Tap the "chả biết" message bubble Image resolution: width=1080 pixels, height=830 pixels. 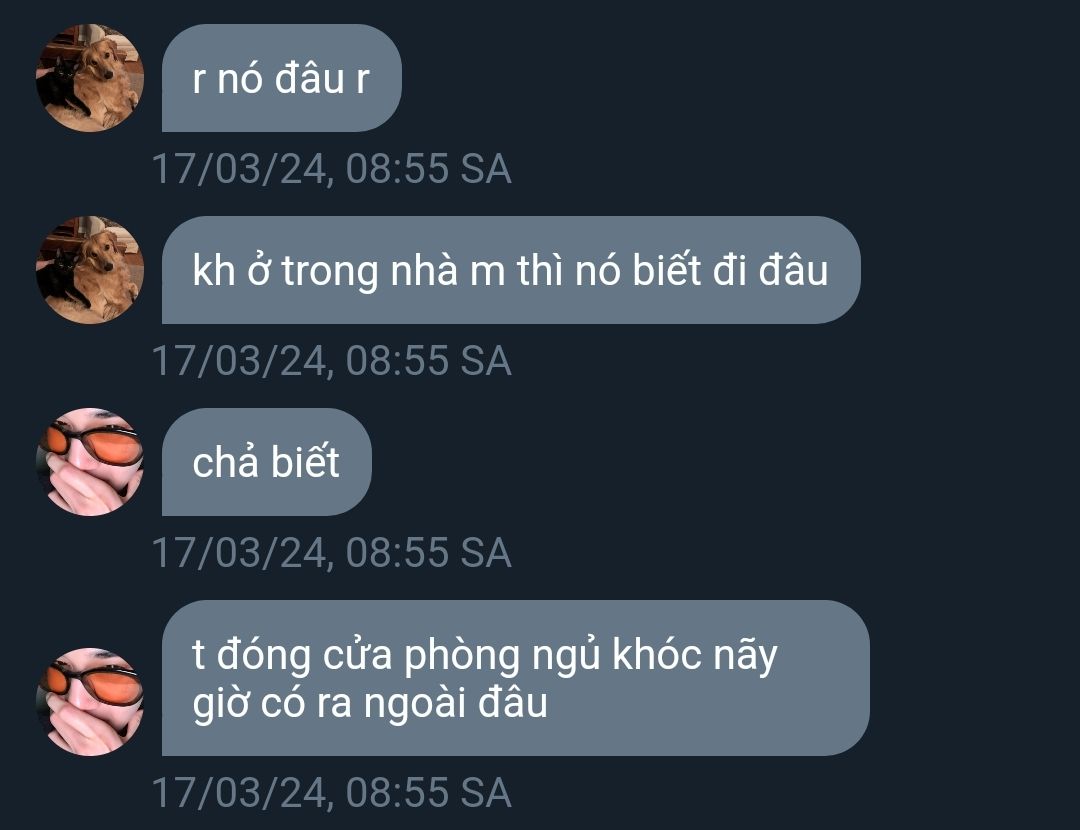pos(267,462)
